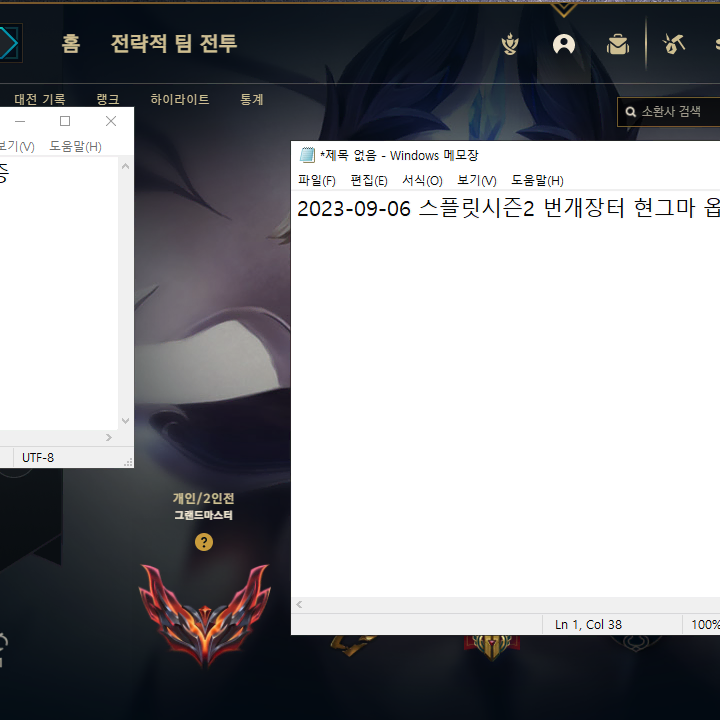This screenshot has height=720, width=720.
Task: Click the scroll-down arrow in left Notepad
Action: 125,421
